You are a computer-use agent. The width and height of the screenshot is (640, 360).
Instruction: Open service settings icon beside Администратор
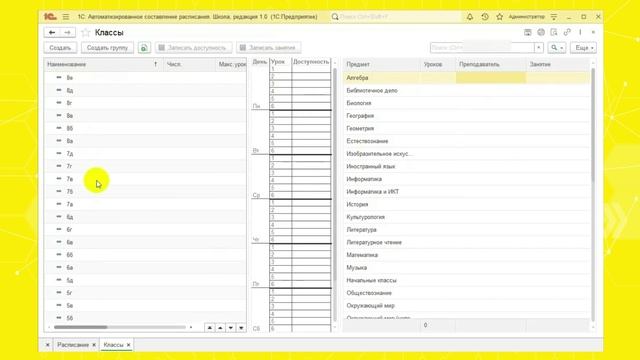click(554, 17)
